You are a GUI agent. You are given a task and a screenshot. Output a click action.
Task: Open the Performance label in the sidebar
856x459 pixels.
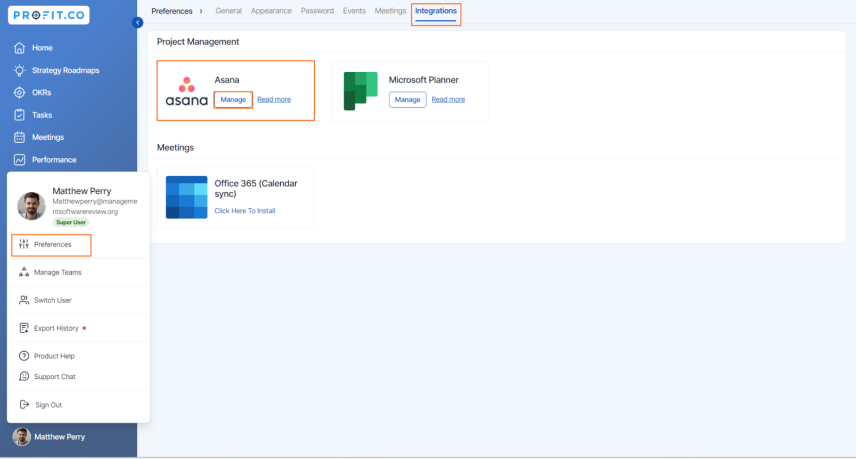(x=54, y=160)
